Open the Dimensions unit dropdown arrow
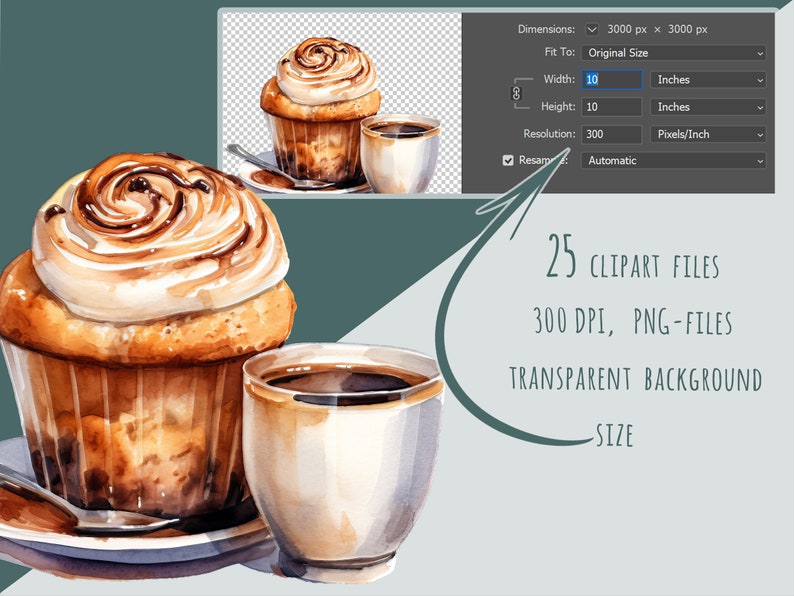This screenshot has width=794, height=596. click(592, 29)
